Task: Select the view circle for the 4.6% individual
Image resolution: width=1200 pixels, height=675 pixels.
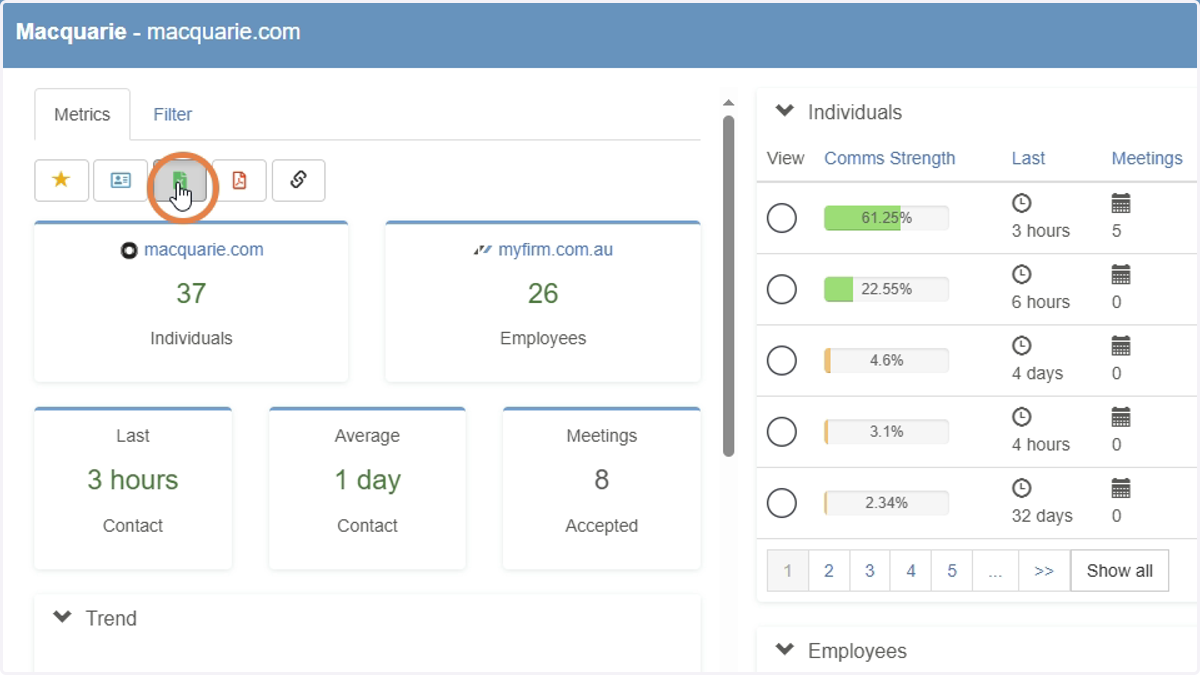Action: [x=782, y=360]
